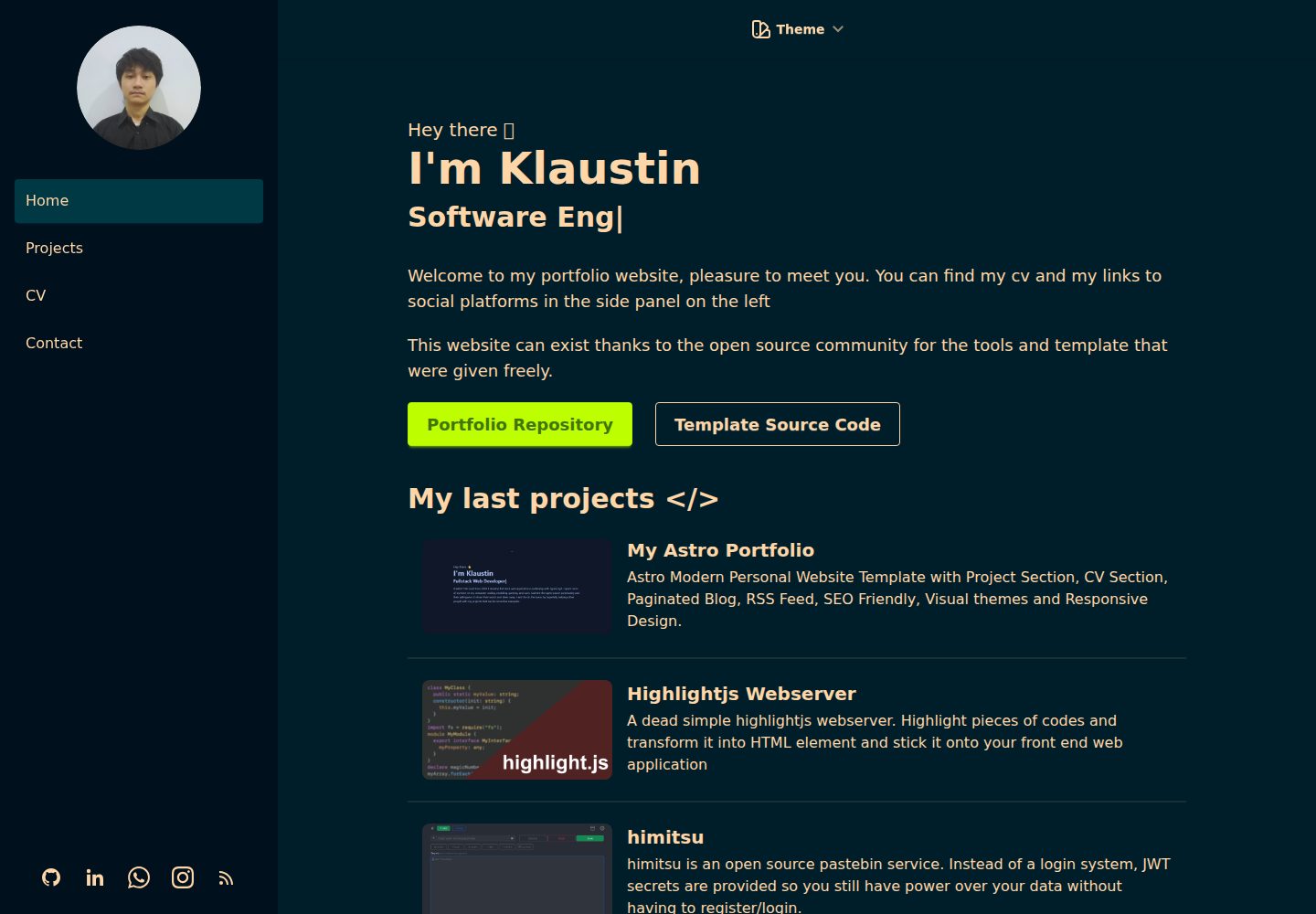This screenshot has height=914, width=1316.
Task: Click the "This website can exist thanks" paragraph
Action: click(788, 357)
